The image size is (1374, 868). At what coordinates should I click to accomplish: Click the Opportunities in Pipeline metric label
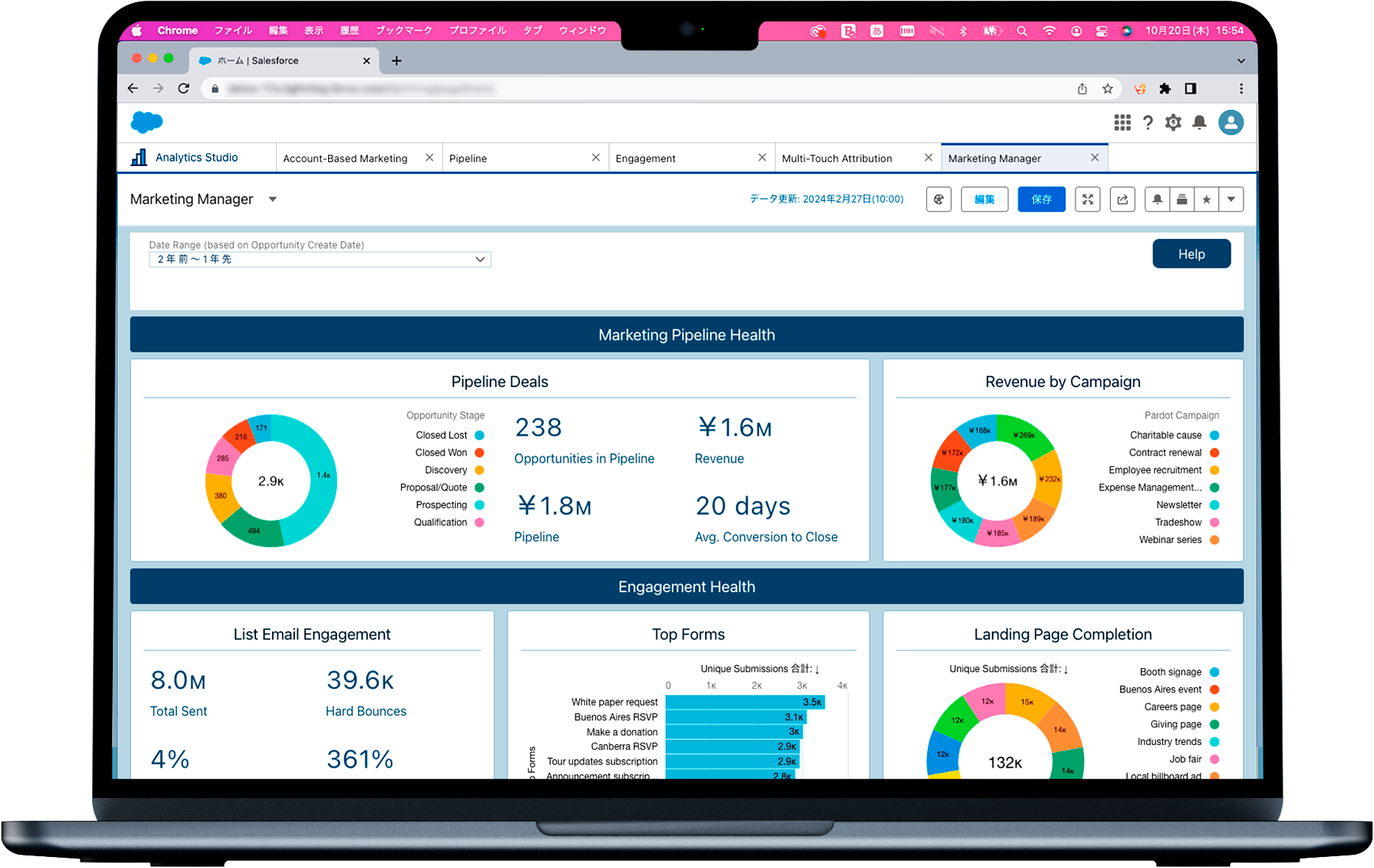pyautogui.click(x=584, y=459)
